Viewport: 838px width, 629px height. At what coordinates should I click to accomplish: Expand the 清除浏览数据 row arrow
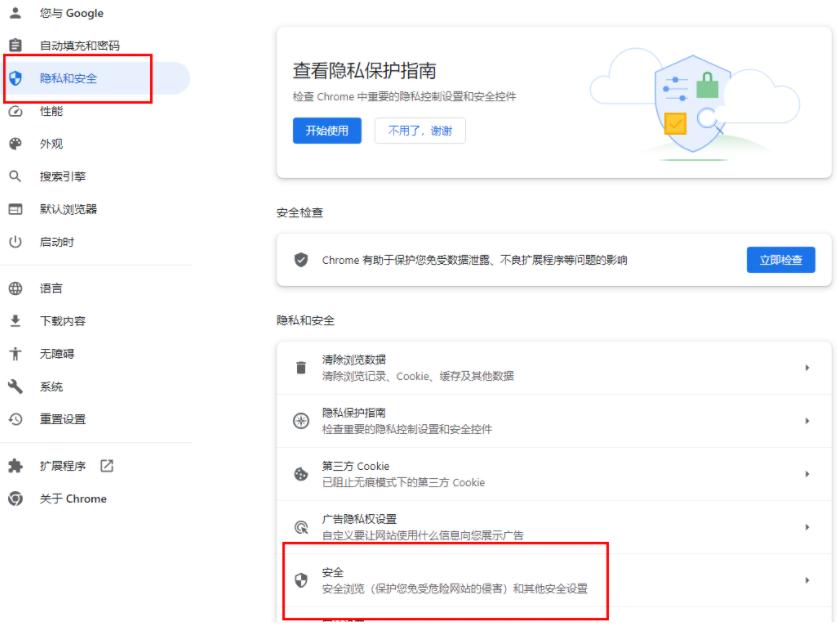pos(807,368)
